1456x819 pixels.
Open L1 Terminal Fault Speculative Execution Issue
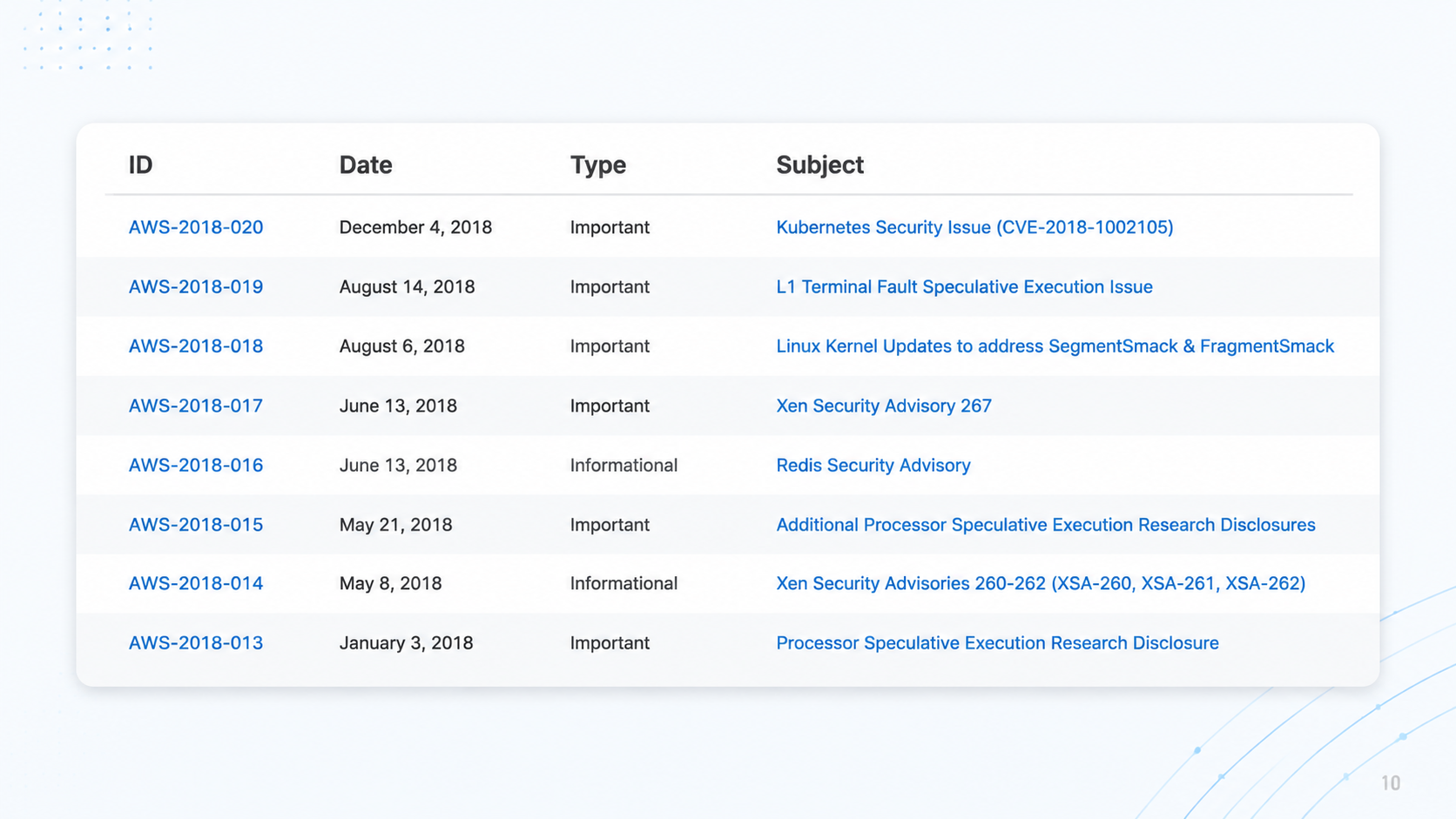click(x=964, y=286)
